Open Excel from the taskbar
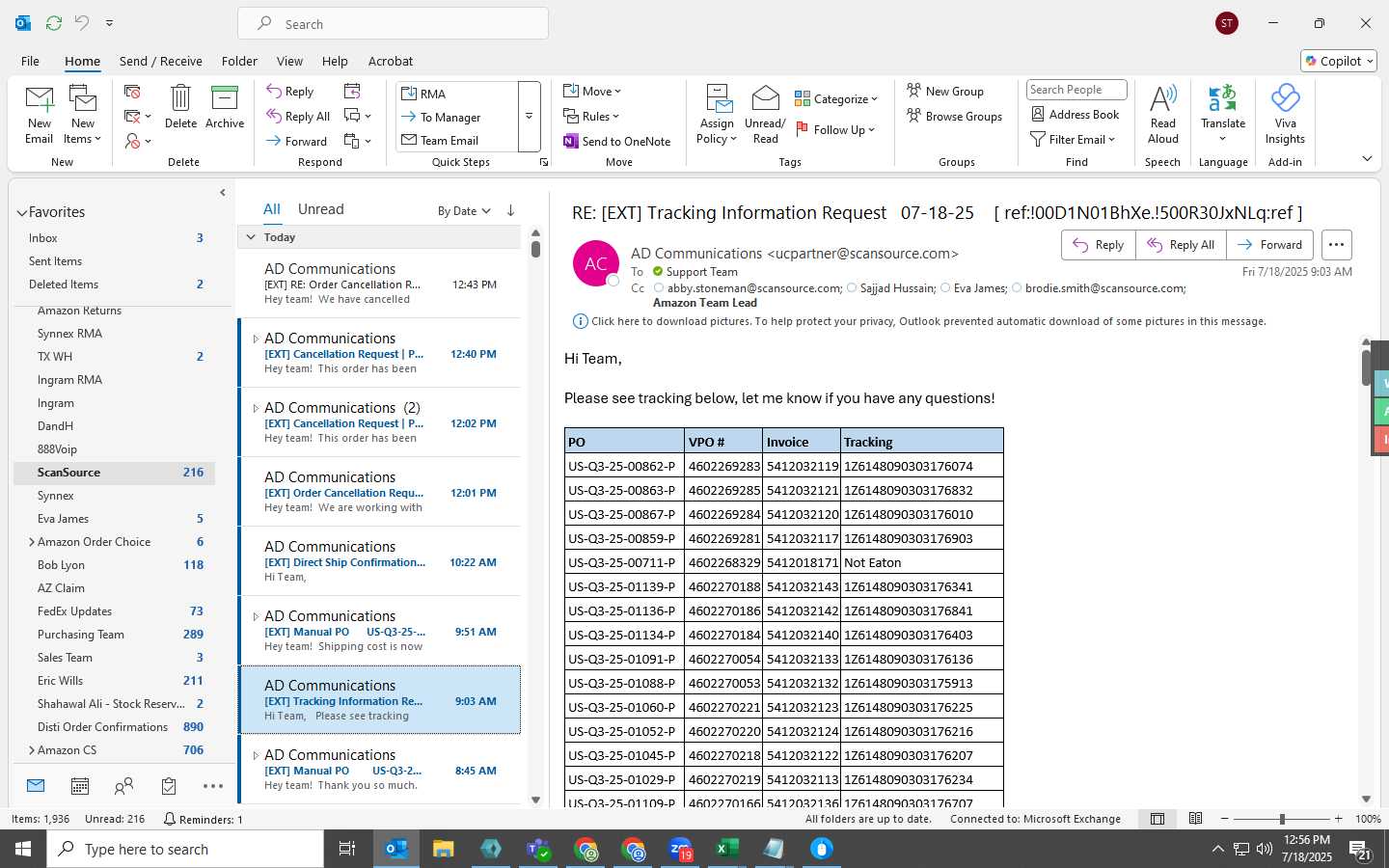1389x868 pixels. click(727, 849)
